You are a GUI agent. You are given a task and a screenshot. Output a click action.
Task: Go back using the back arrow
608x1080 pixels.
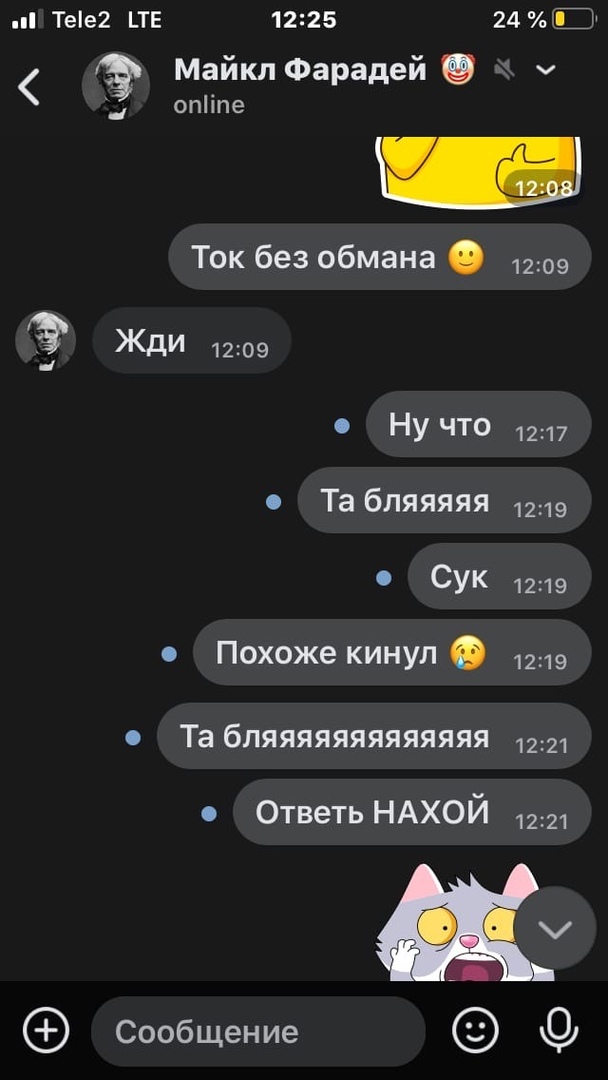tap(29, 87)
